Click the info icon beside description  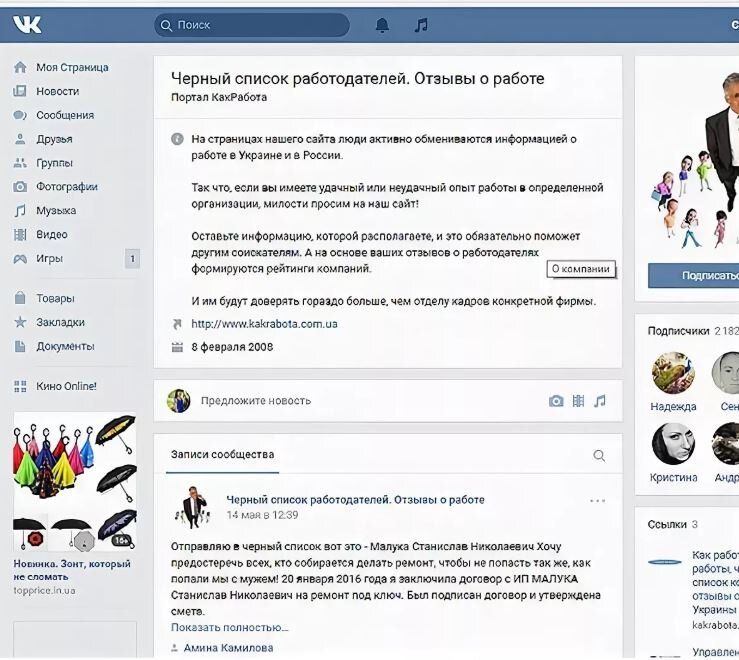[x=177, y=139]
